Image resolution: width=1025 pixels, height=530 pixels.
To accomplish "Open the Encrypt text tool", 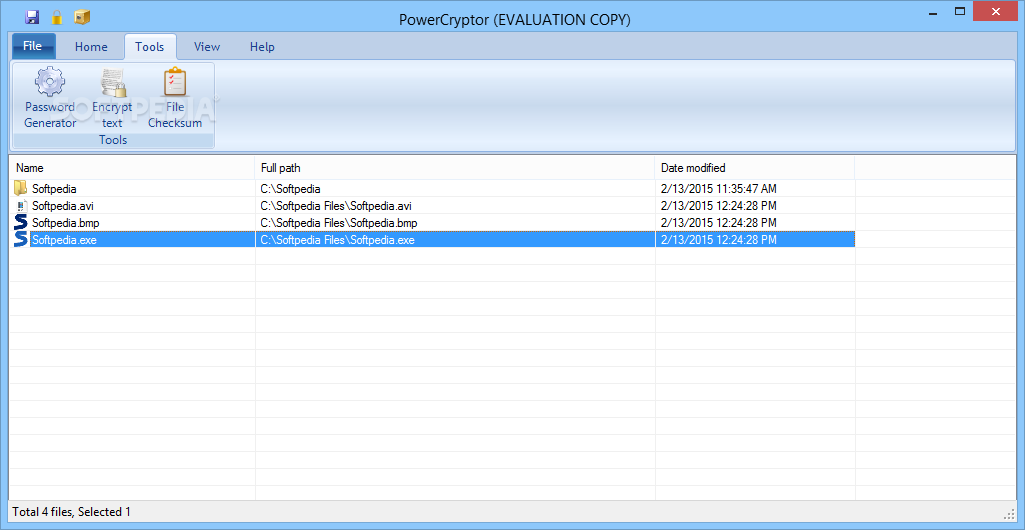I will (112, 99).
